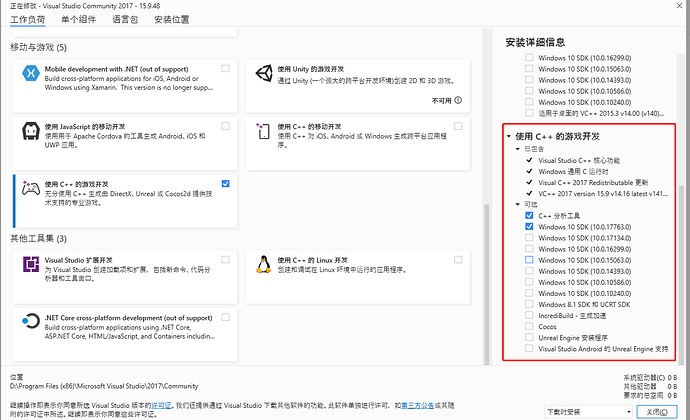This screenshot has height=420, width=690.
Task: Enable the 使用 JavaScript 的移动开发 checkbox
Action: point(225,126)
